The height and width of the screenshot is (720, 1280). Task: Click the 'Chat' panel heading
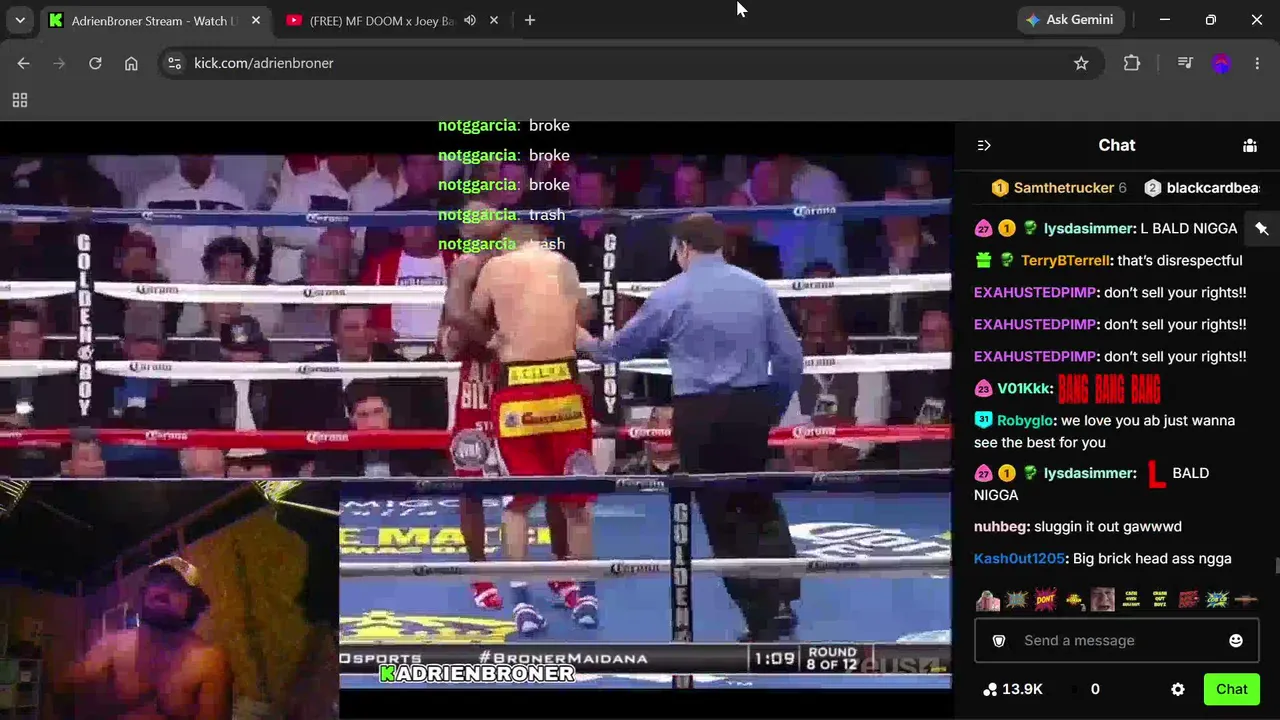pyautogui.click(x=1117, y=146)
